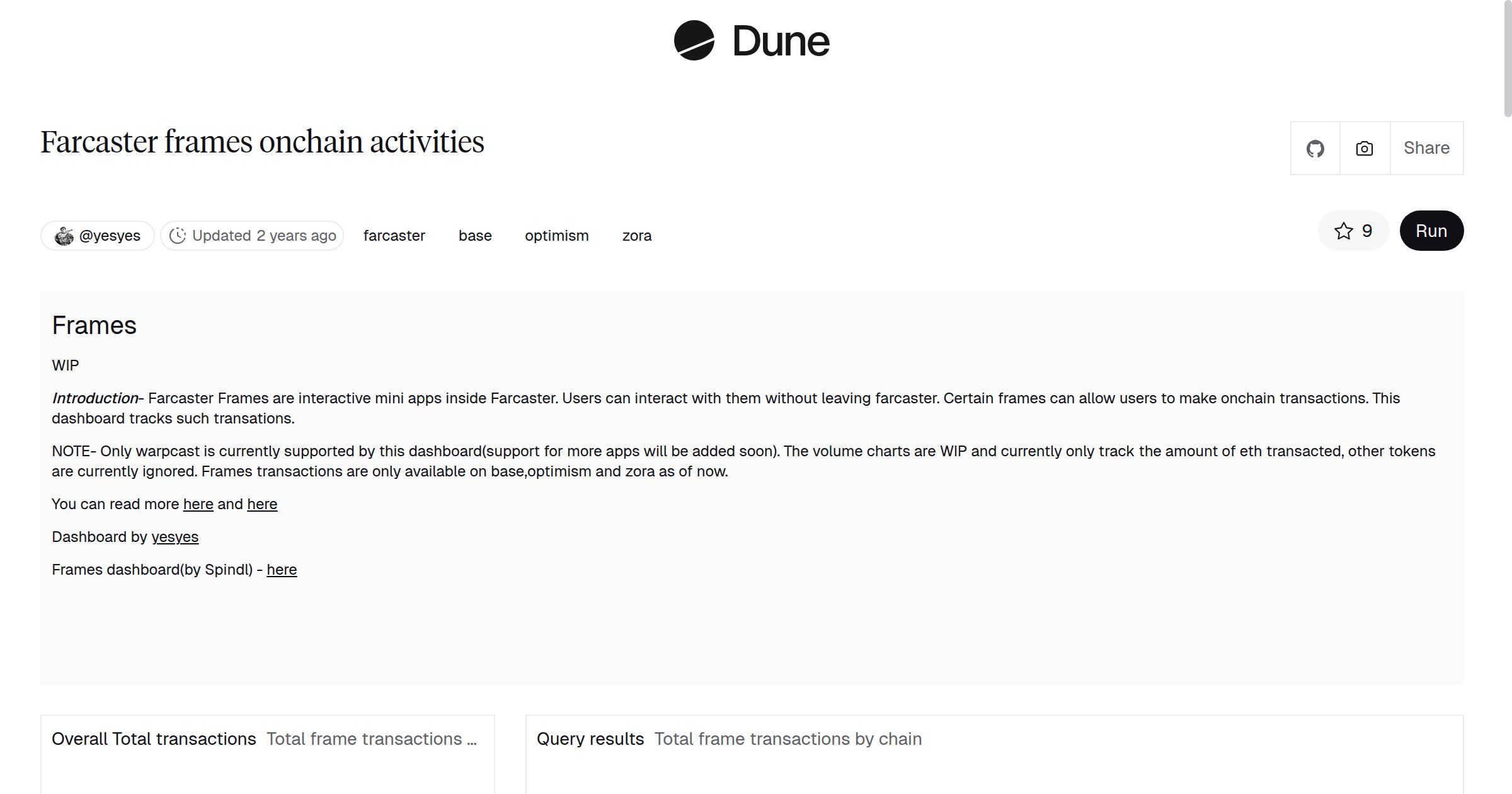Viewport: 1512px width, 794px height.
Task: Click the yesyes author avatar
Action: pos(64,236)
